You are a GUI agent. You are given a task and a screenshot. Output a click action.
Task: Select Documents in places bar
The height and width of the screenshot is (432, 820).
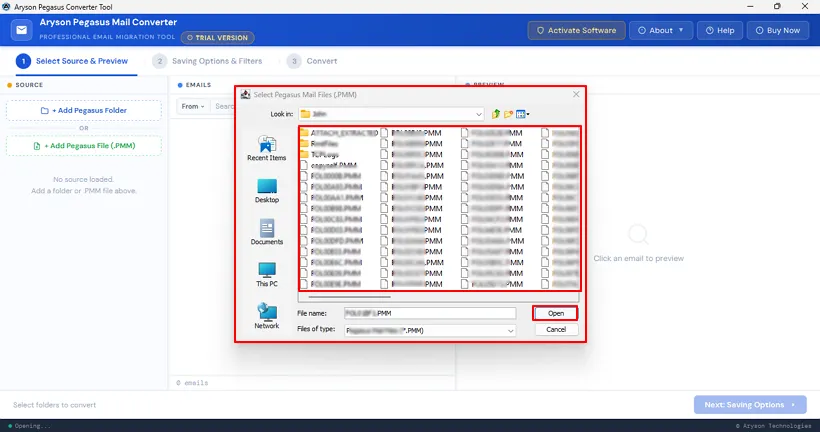pyautogui.click(x=267, y=232)
